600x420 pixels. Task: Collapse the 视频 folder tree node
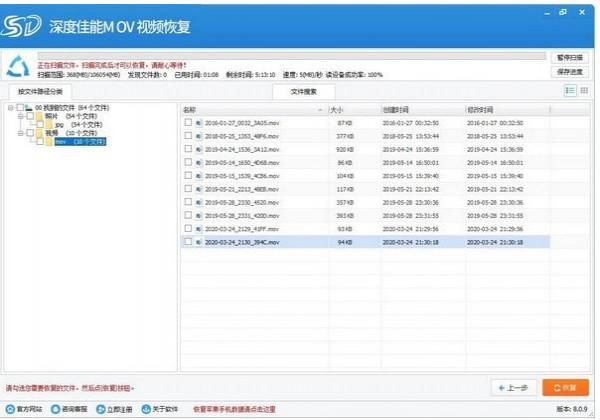click(19, 133)
